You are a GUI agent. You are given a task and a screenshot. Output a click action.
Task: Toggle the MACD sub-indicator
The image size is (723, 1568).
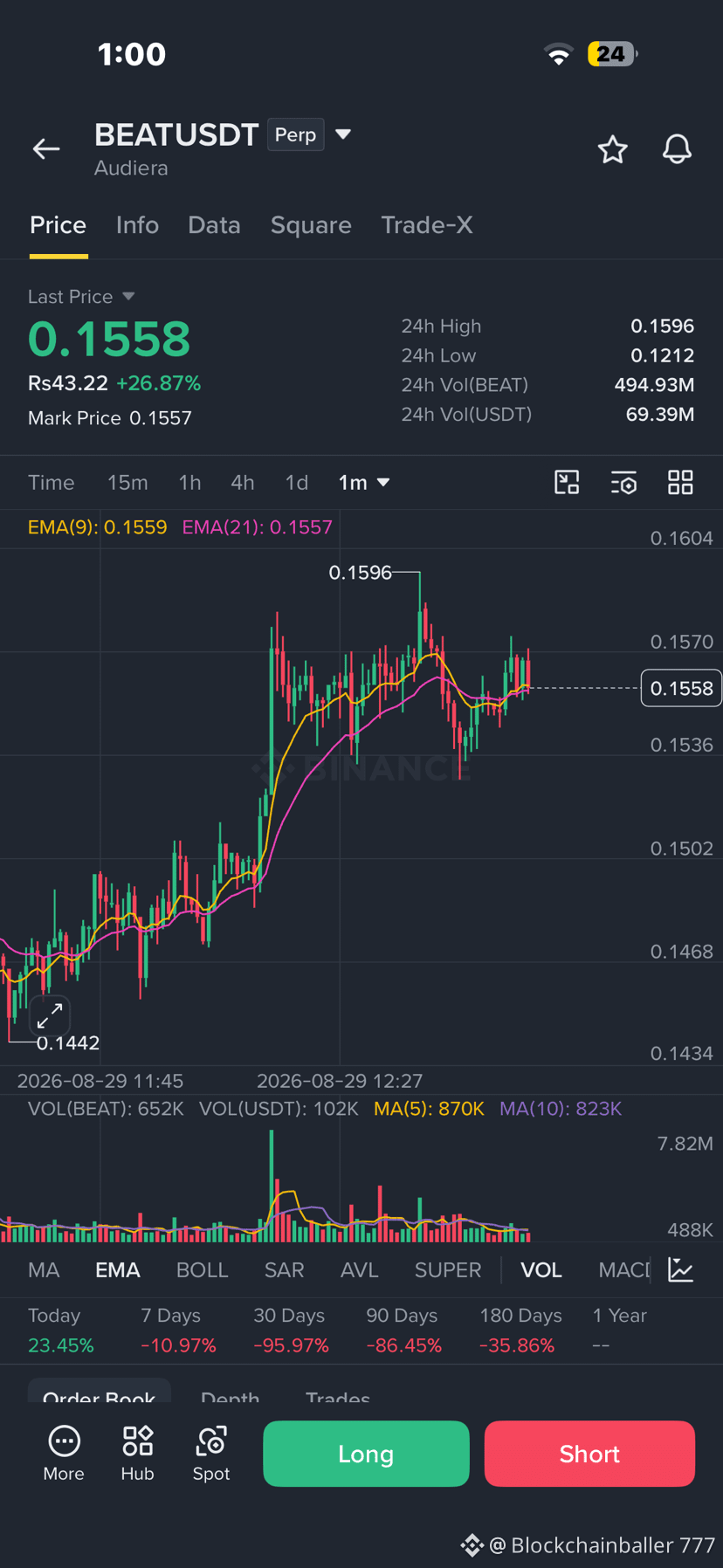(x=624, y=1269)
